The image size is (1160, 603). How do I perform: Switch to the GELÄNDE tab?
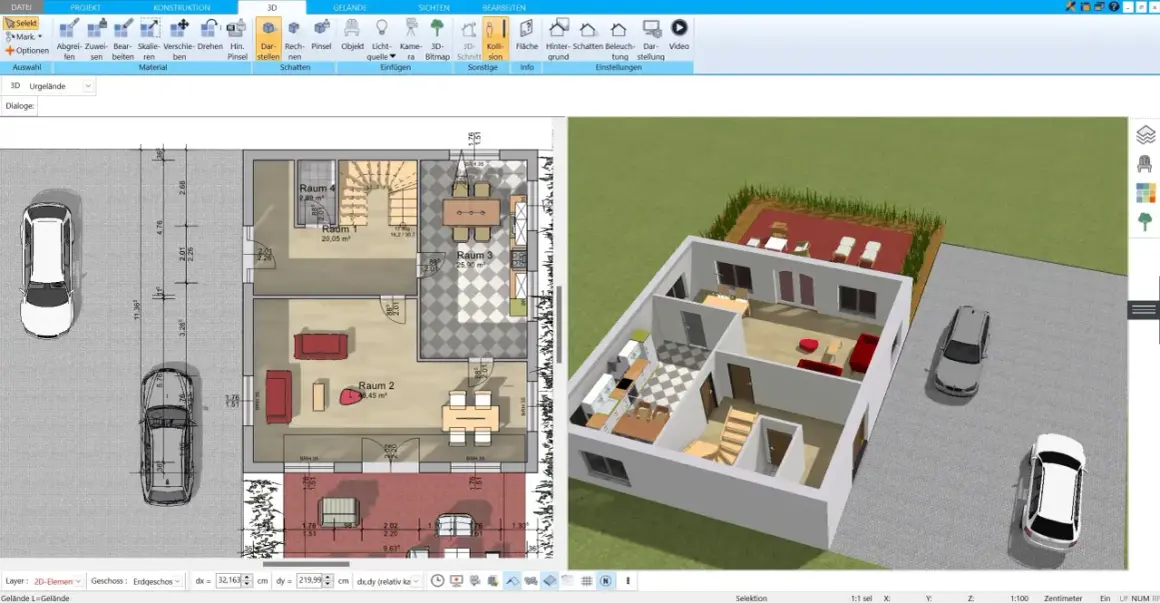350,7
